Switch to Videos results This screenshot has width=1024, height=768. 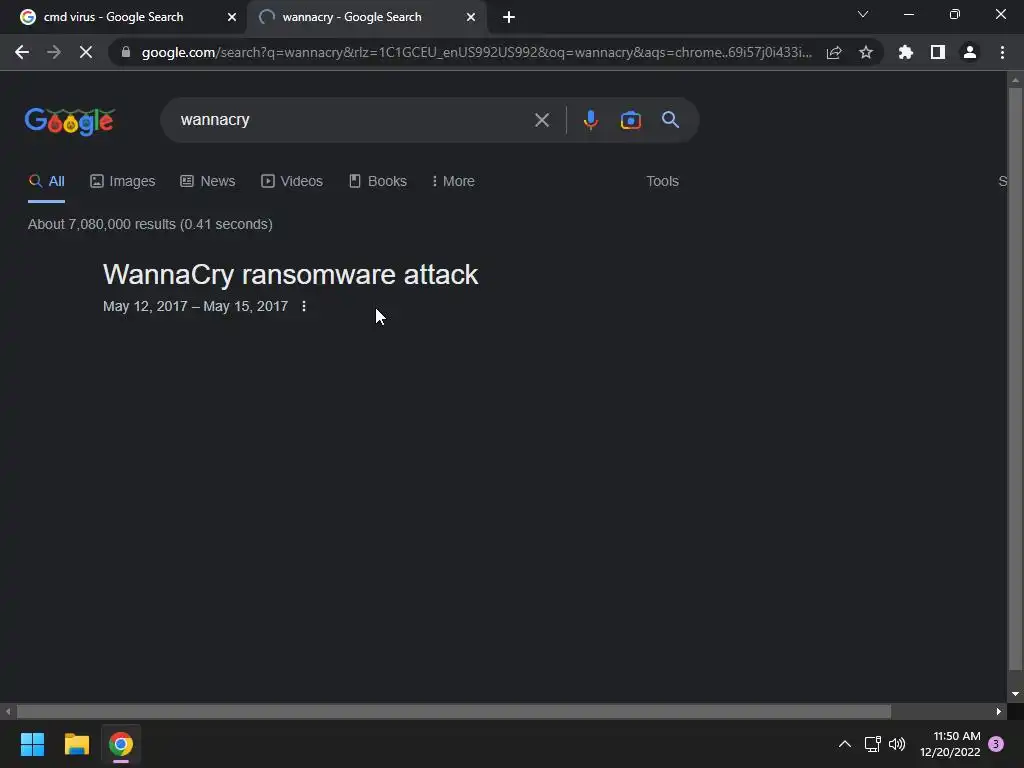(292, 181)
